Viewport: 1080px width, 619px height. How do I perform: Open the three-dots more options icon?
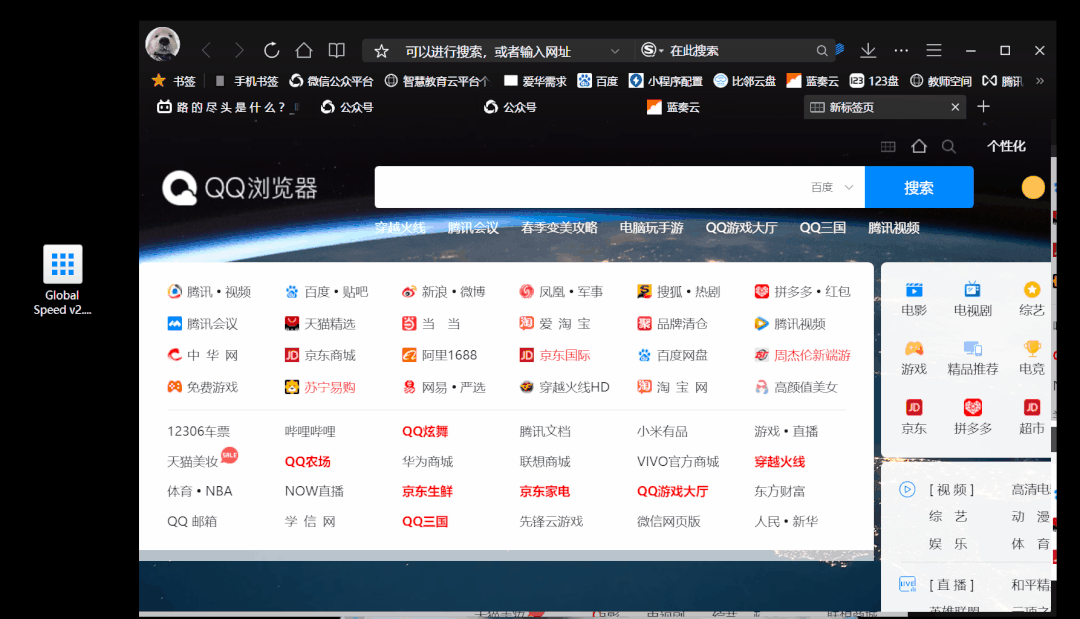901,50
